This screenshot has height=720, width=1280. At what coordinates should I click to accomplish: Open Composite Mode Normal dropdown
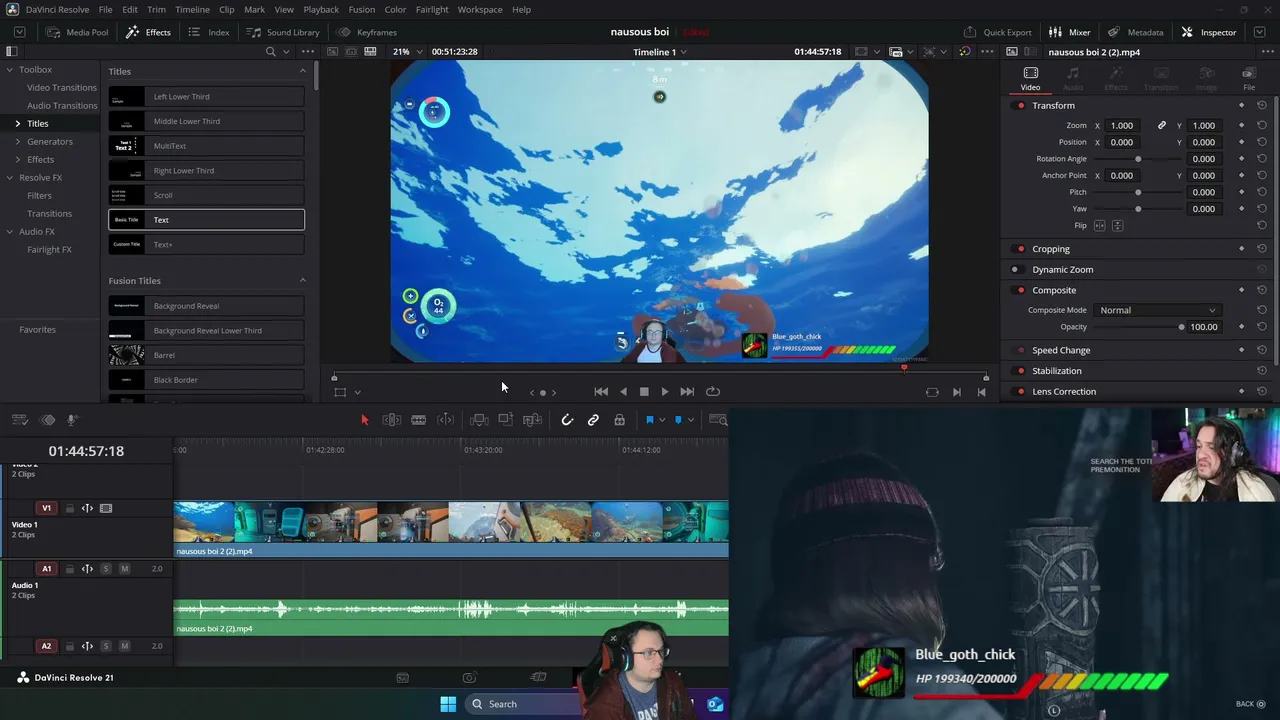pyautogui.click(x=1157, y=310)
